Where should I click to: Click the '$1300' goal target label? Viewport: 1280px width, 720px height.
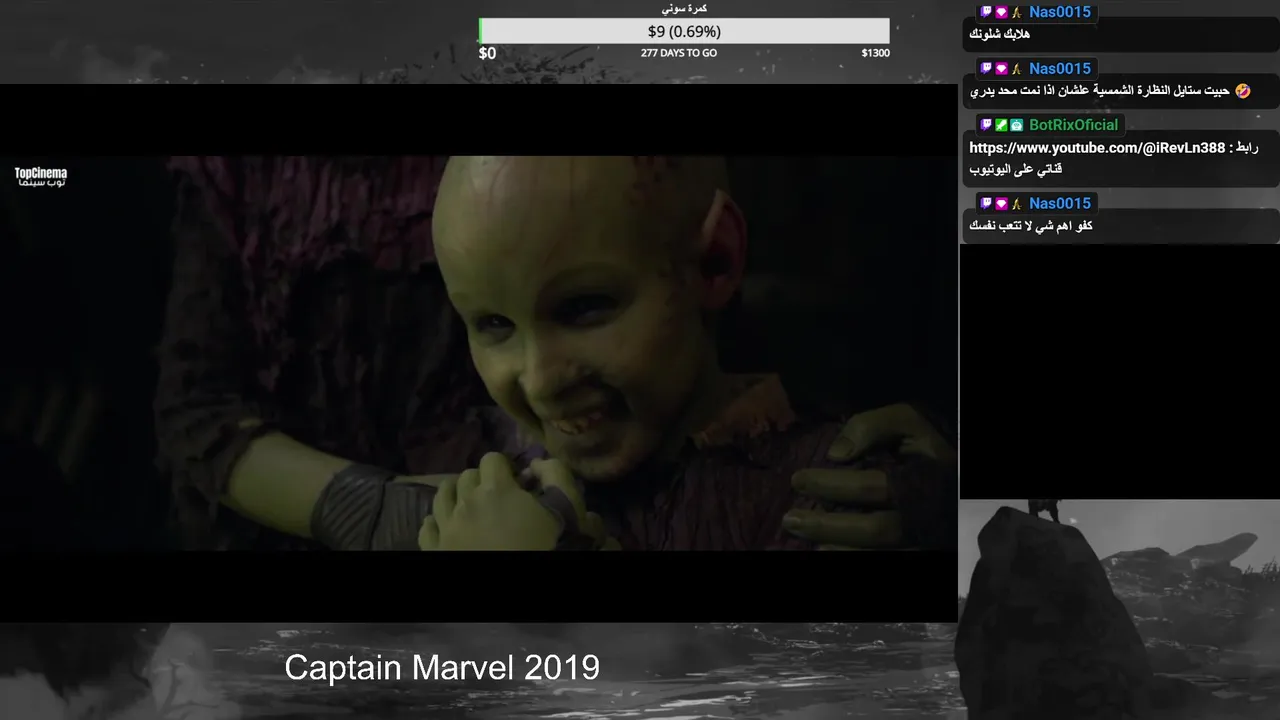click(x=875, y=53)
